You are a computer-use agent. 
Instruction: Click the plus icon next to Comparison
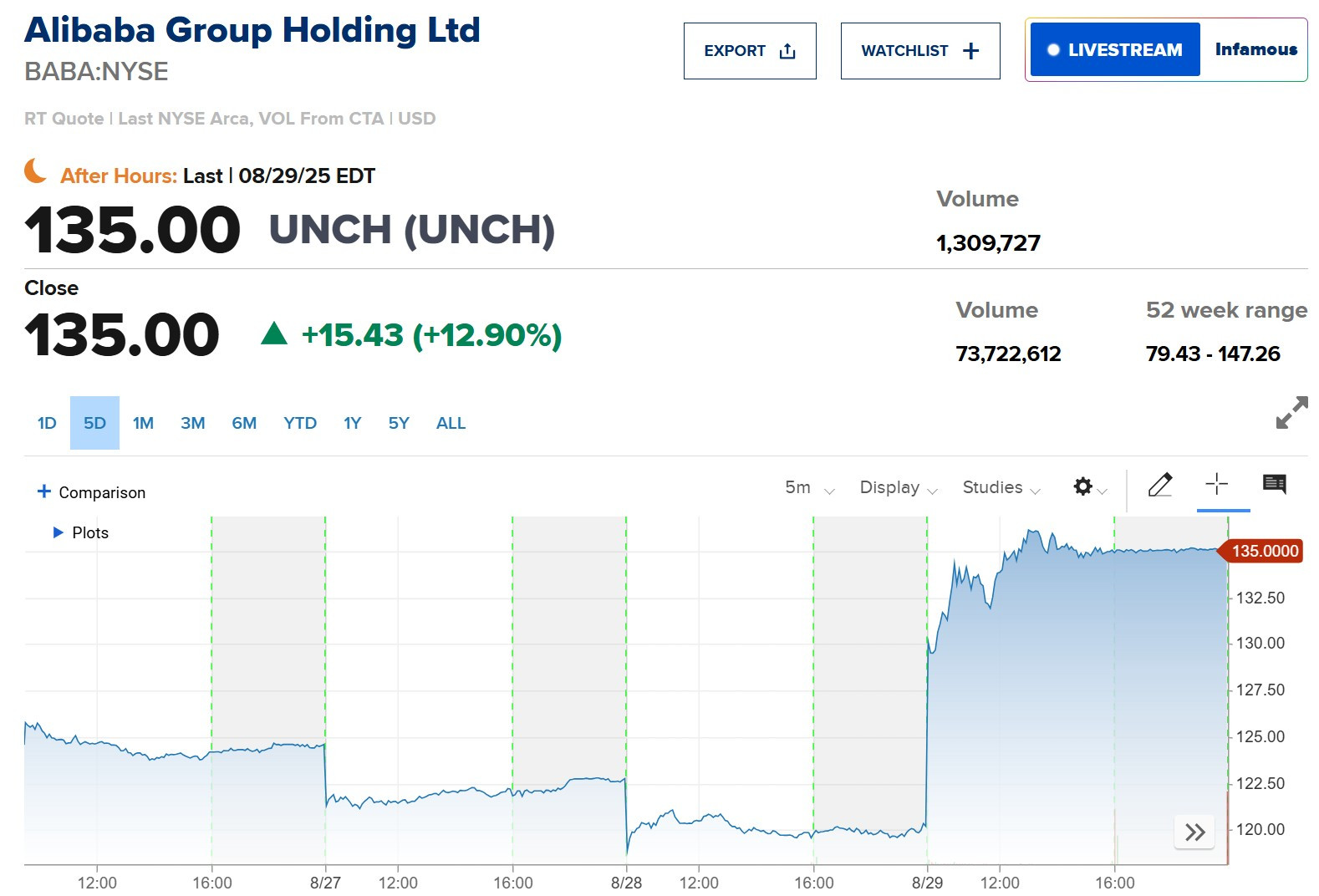(44, 491)
